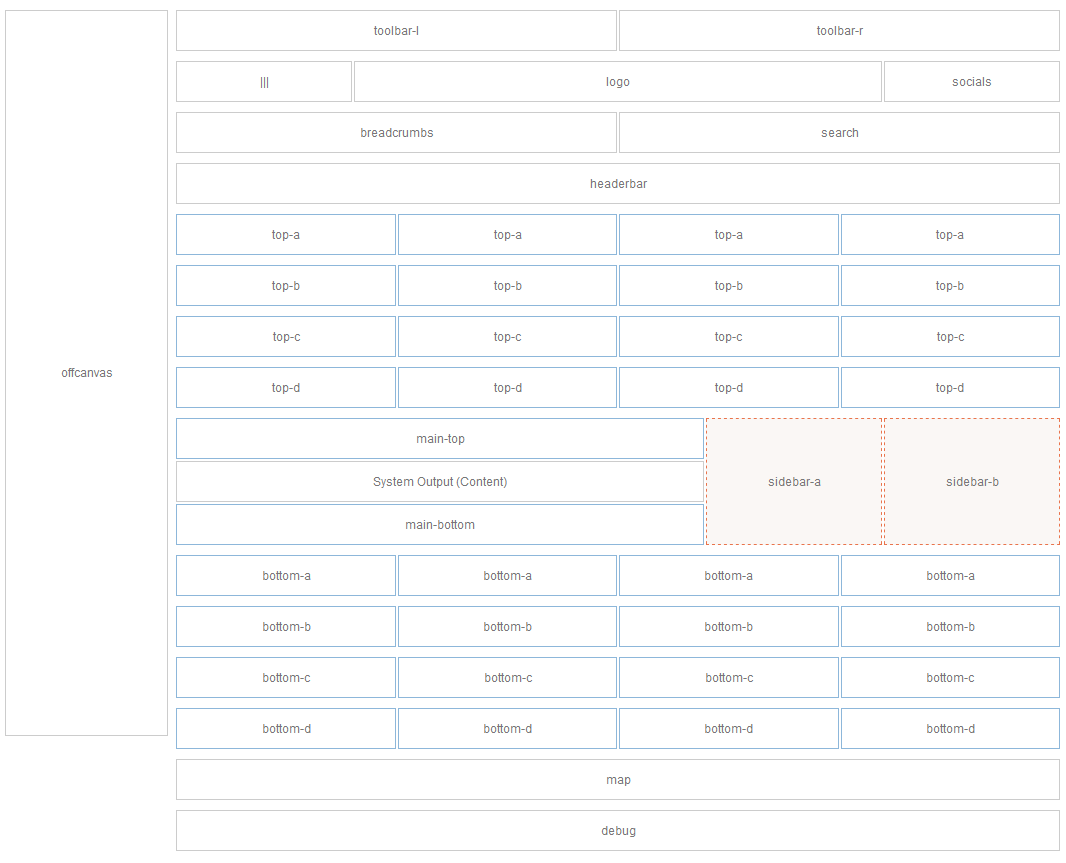Choose the breadcrumbs position box
Image resolution: width=1066 pixels, height=863 pixels.
tap(396, 133)
